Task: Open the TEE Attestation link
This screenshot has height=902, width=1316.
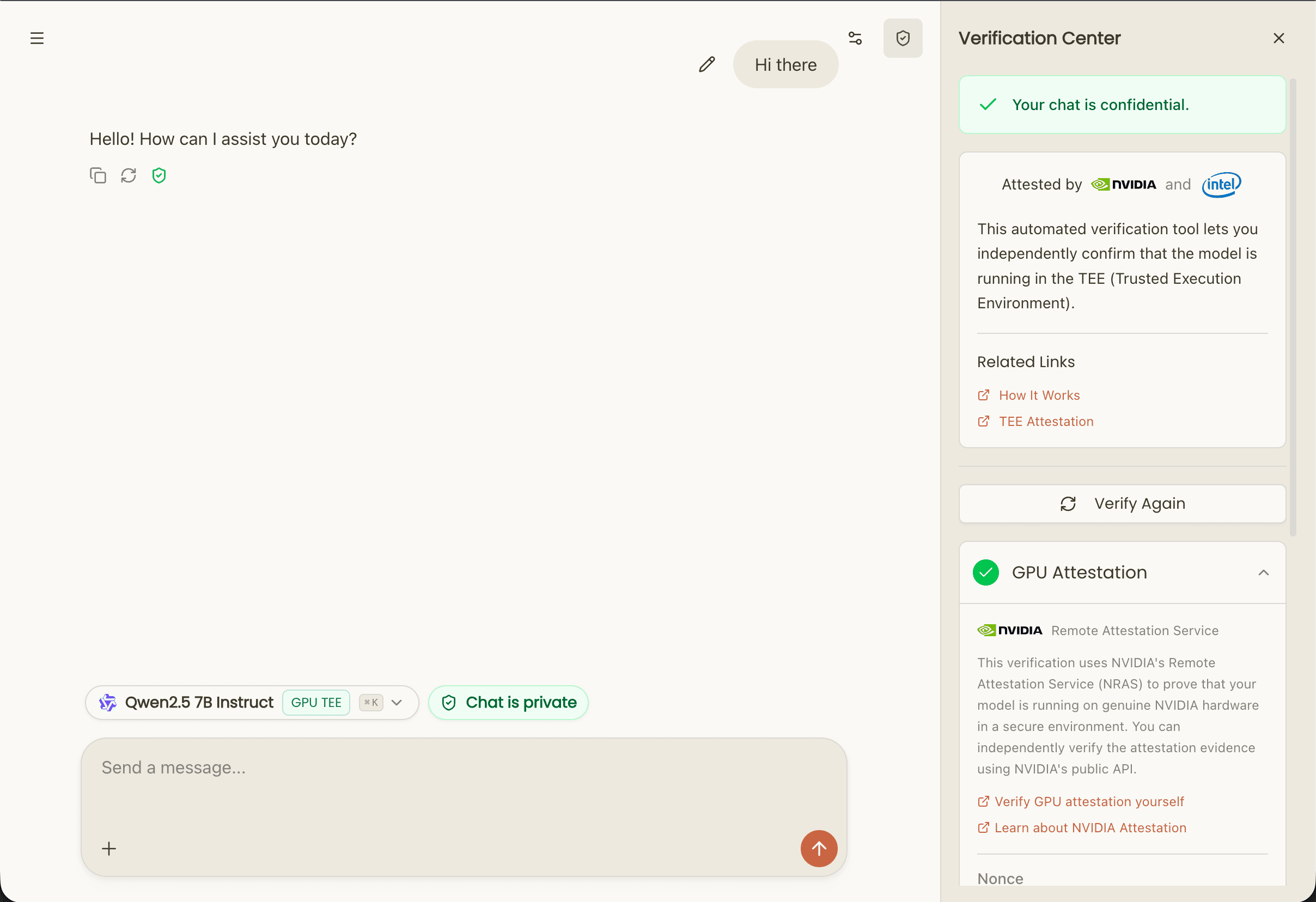Action: click(1046, 421)
